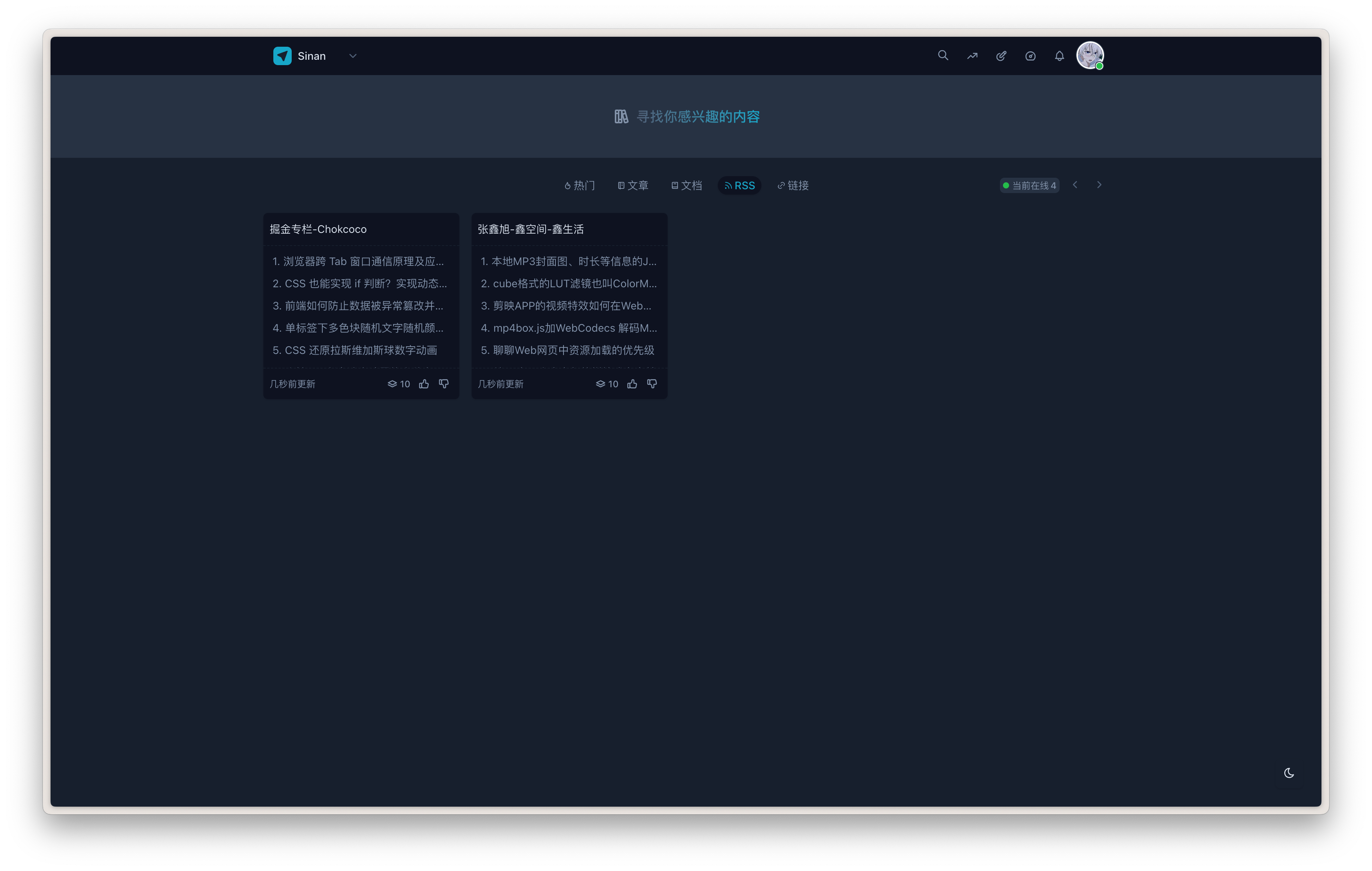Click the write-post pen icon
1372x871 pixels.
click(x=1001, y=56)
